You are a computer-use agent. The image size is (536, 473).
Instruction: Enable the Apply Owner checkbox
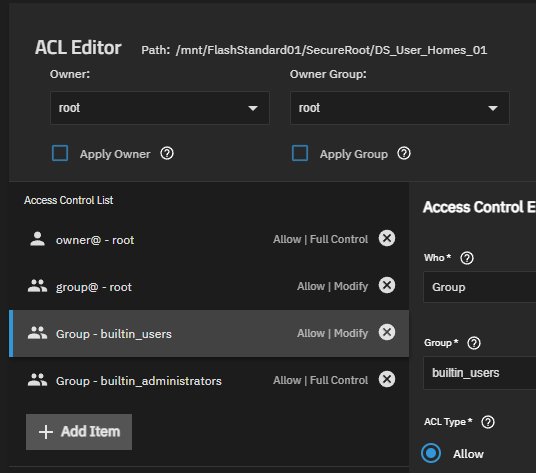[x=60, y=153]
